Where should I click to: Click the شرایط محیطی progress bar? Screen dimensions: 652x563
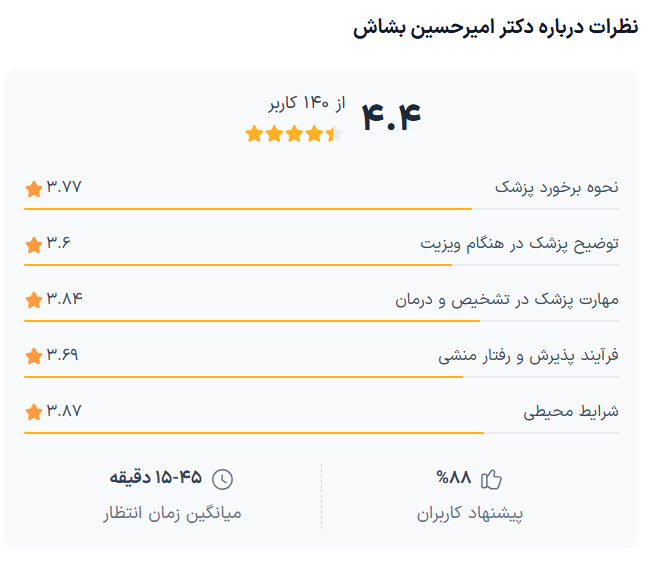(321, 433)
